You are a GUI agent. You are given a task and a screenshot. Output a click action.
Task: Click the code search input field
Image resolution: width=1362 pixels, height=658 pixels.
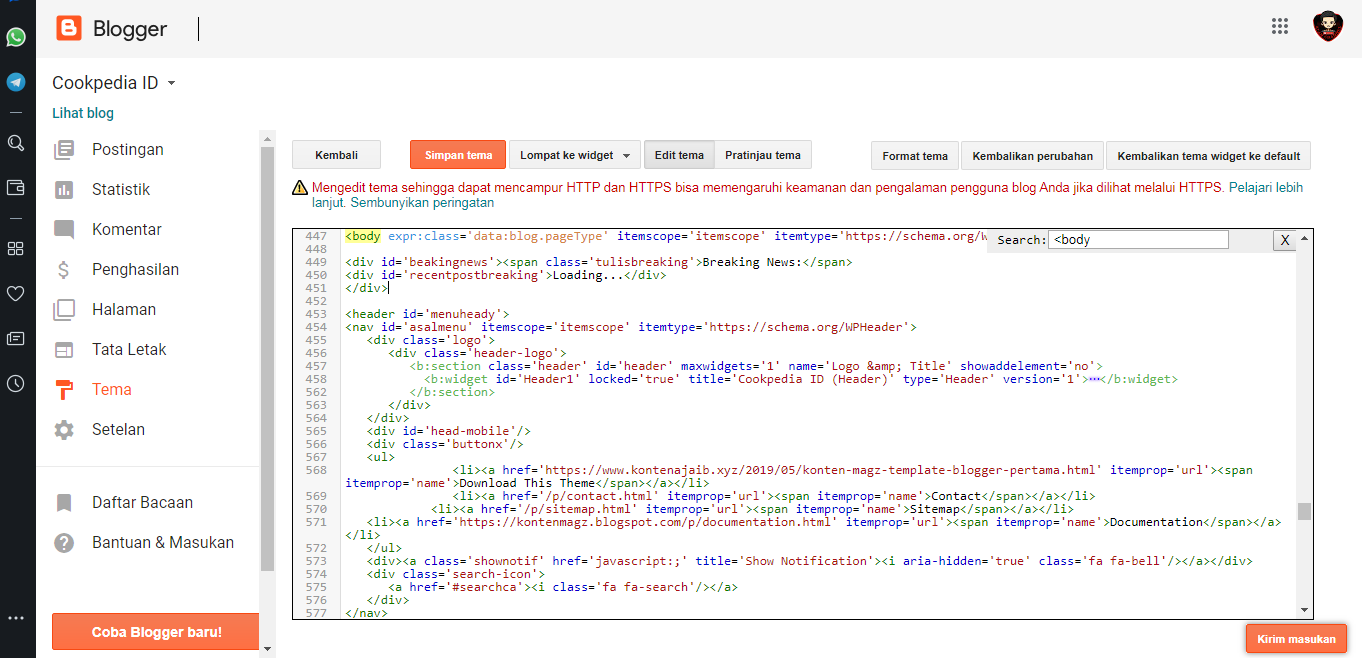click(1138, 240)
